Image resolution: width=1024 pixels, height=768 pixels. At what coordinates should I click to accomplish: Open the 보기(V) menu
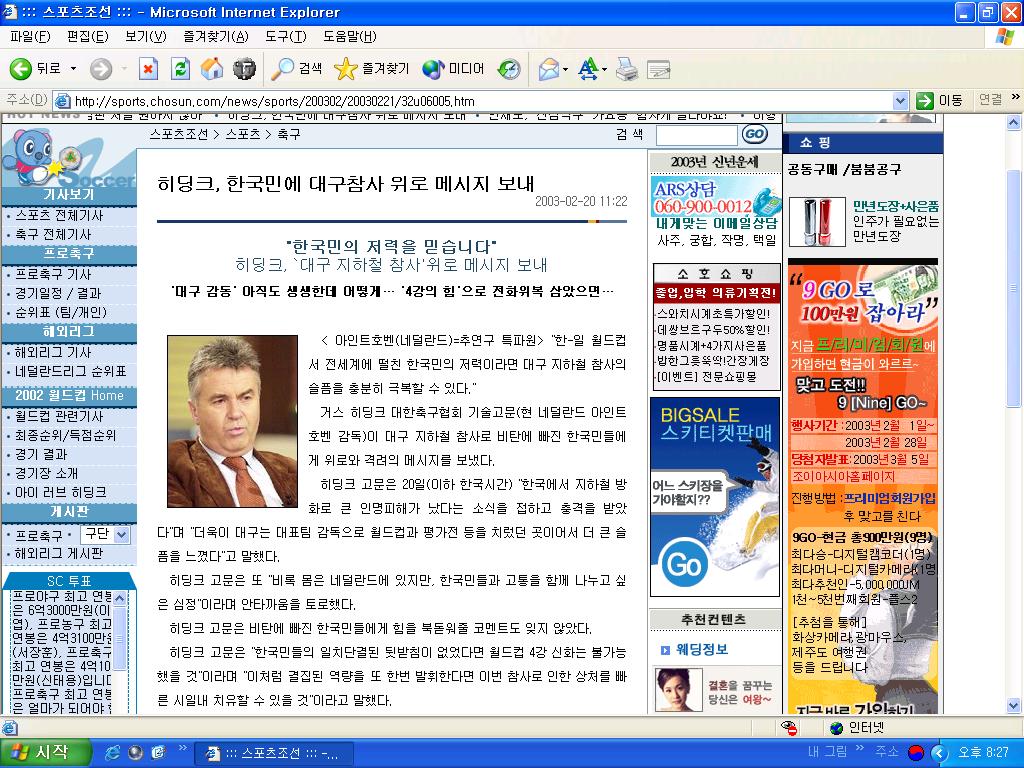146,37
